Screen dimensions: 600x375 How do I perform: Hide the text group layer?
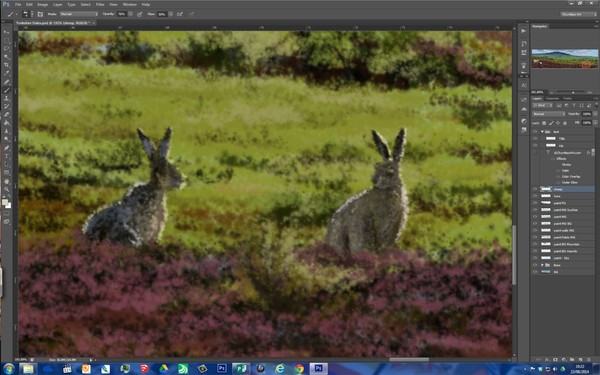(x=535, y=132)
